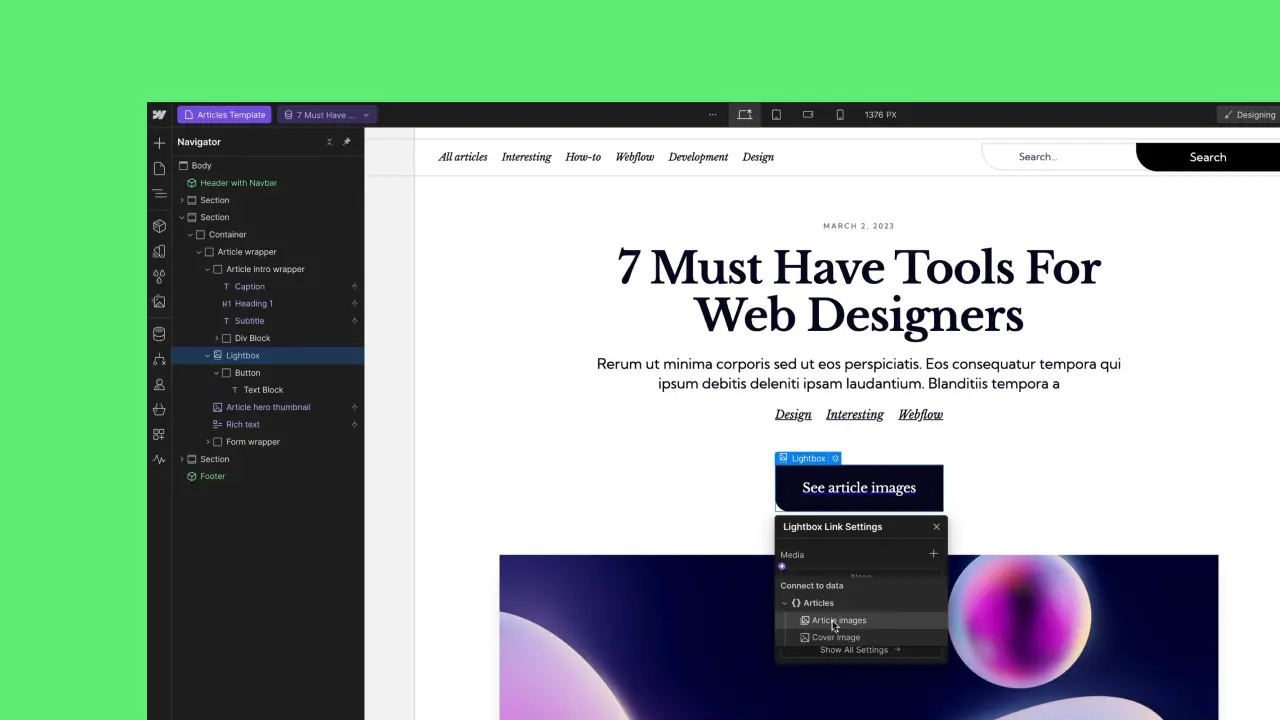Open the Ecommerce basket icon

(159, 409)
